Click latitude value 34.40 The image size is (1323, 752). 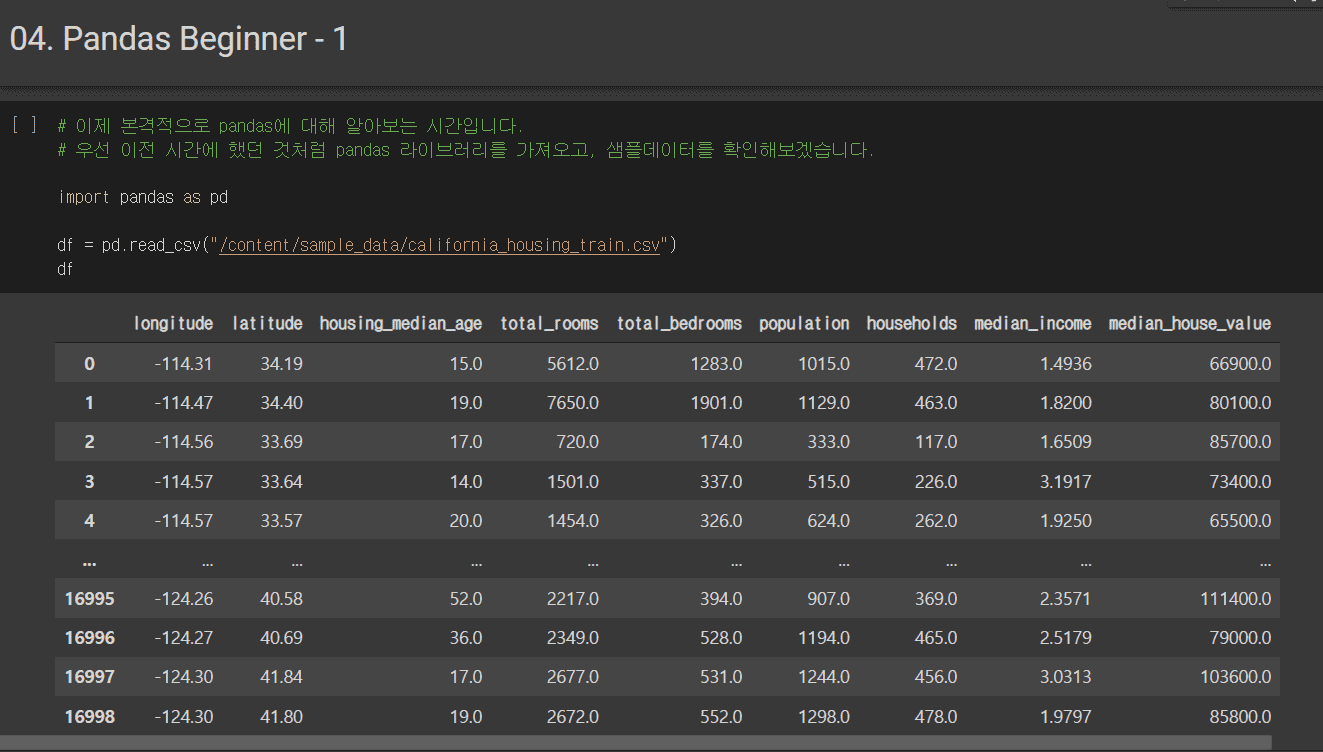(x=281, y=403)
